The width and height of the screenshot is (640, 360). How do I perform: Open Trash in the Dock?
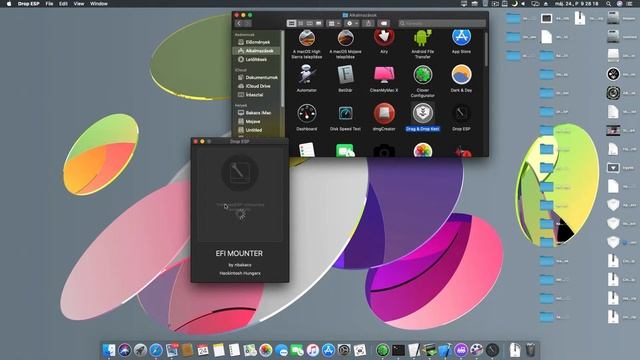click(530, 350)
